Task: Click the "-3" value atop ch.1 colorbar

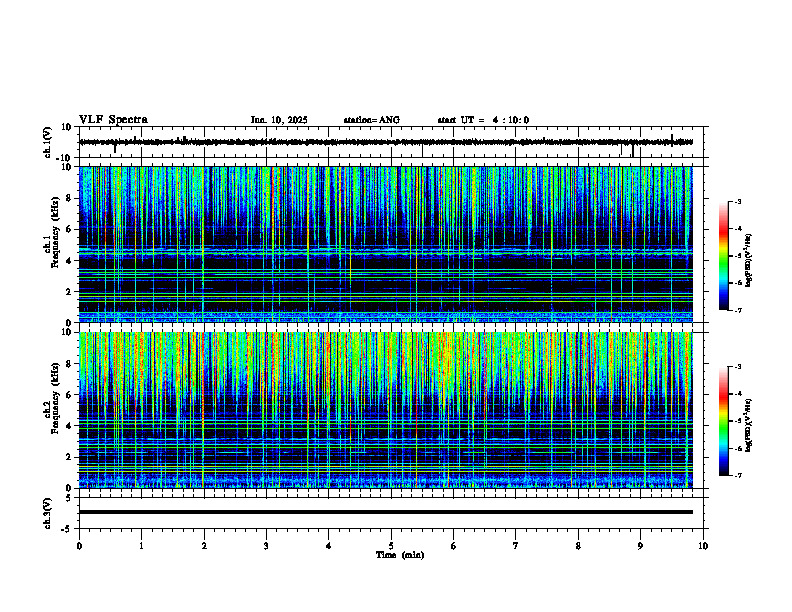Action: 737,201
